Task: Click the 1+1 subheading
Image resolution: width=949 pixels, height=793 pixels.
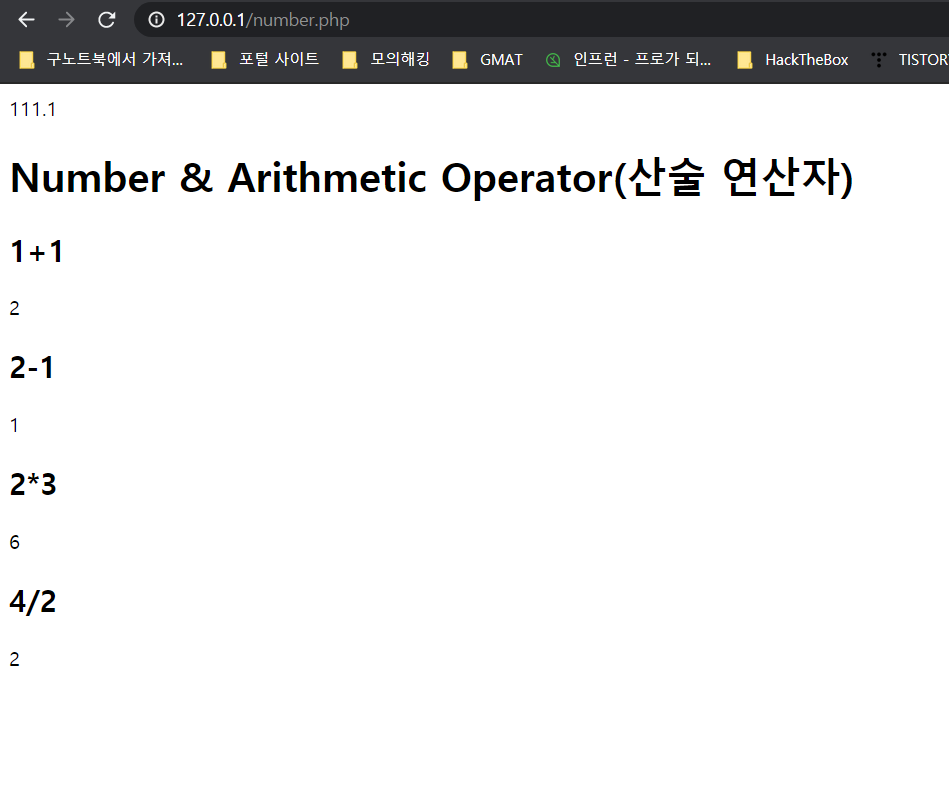Action: [x=36, y=251]
